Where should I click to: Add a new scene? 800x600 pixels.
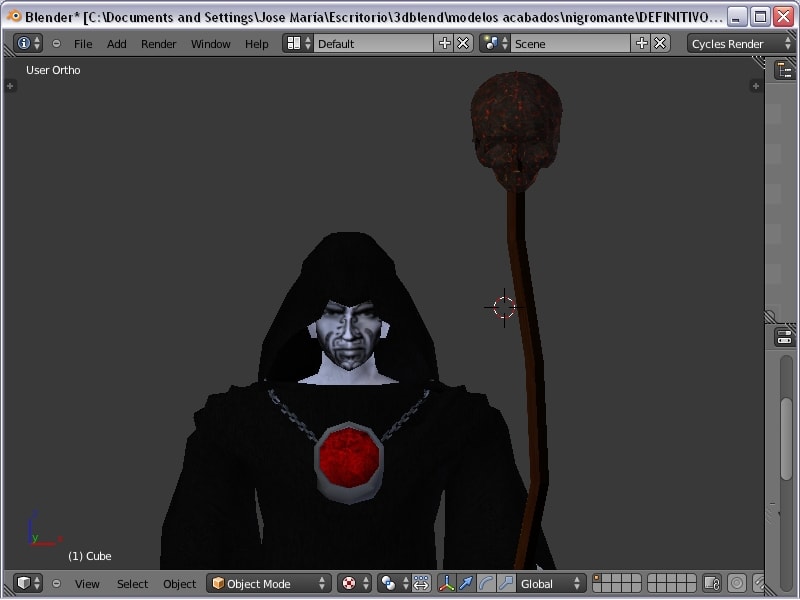641,43
